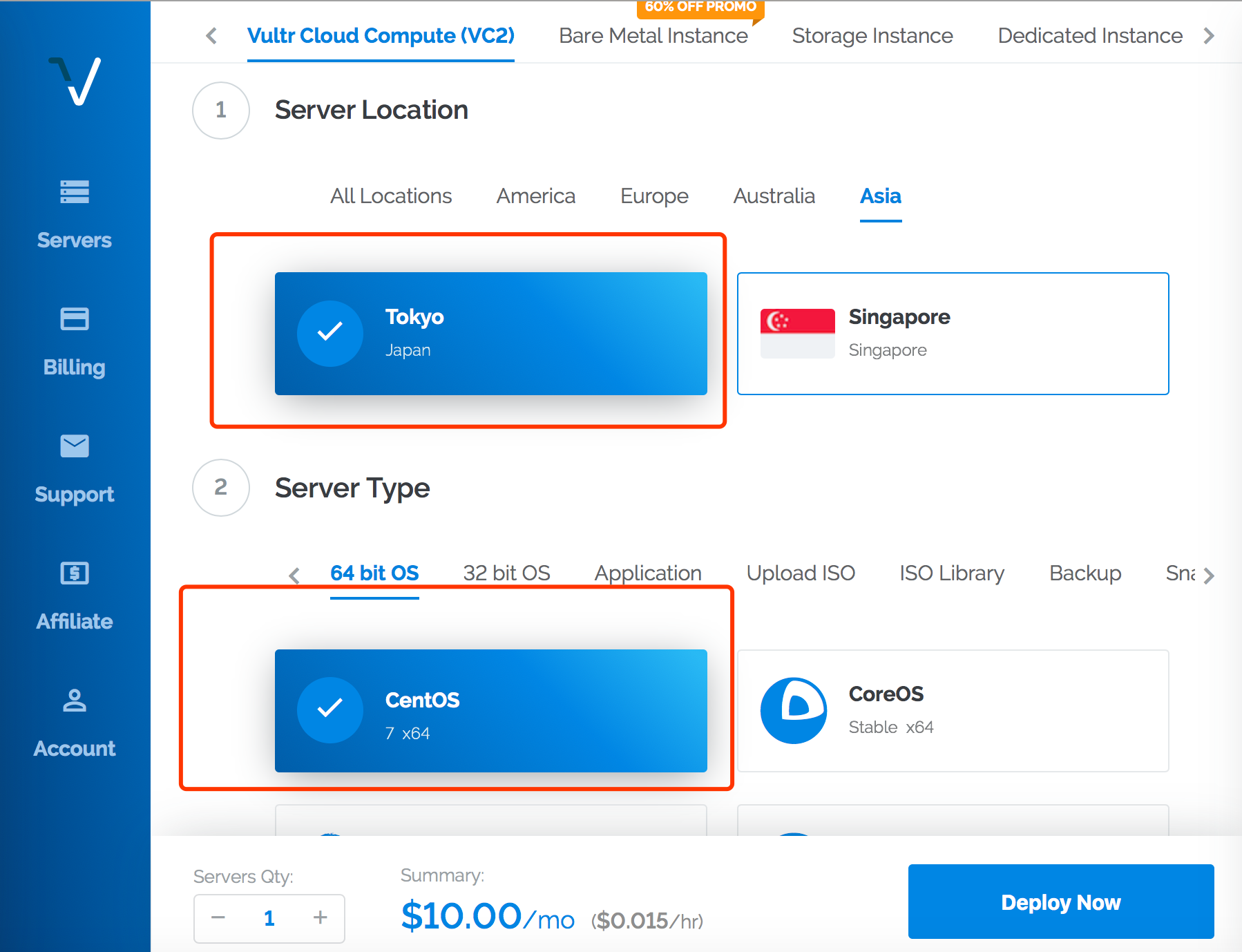Viewport: 1242px width, 952px height.
Task: Click the CoreOS logo icon
Action: pyautogui.click(x=794, y=710)
